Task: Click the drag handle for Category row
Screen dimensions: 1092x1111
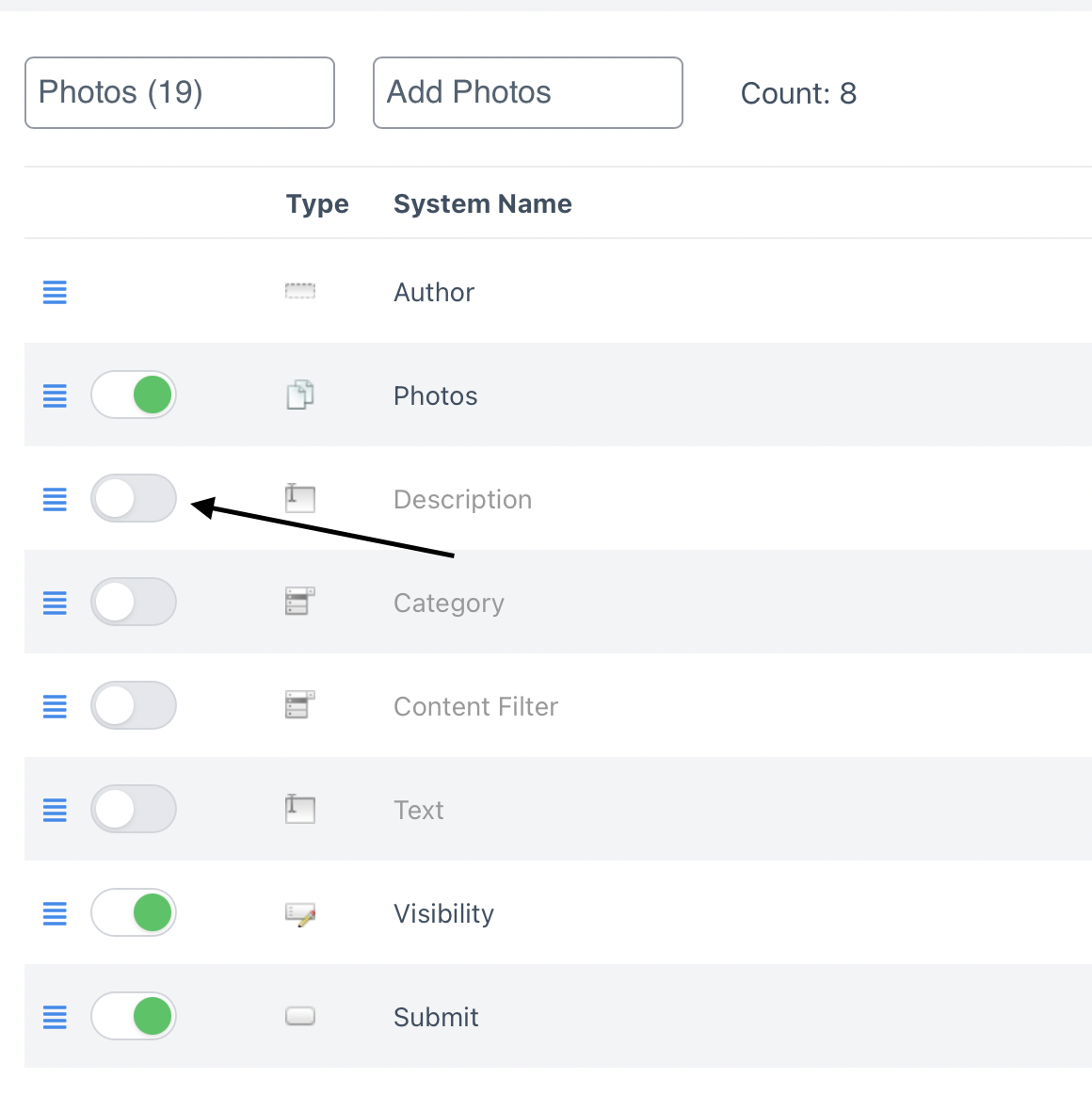Action: 55,603
